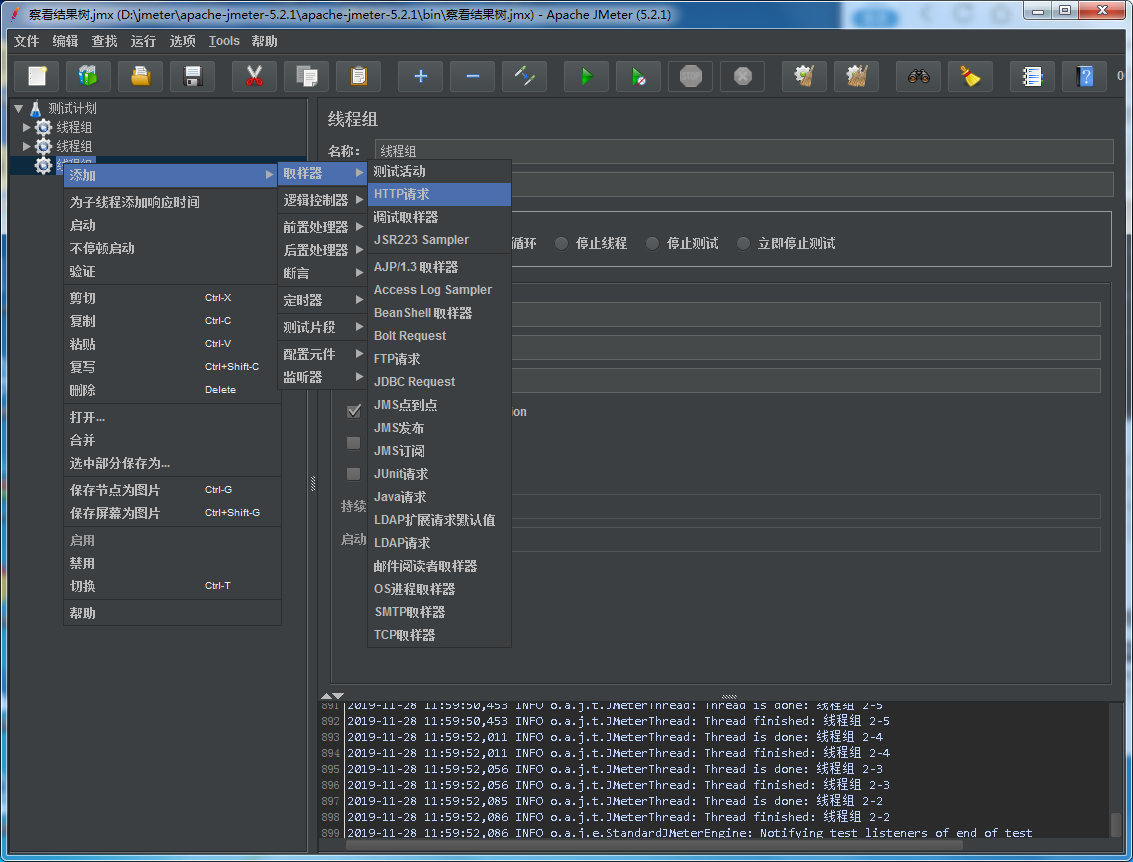
Task: Open the Help question mark icon
Action: [1085, 76]
